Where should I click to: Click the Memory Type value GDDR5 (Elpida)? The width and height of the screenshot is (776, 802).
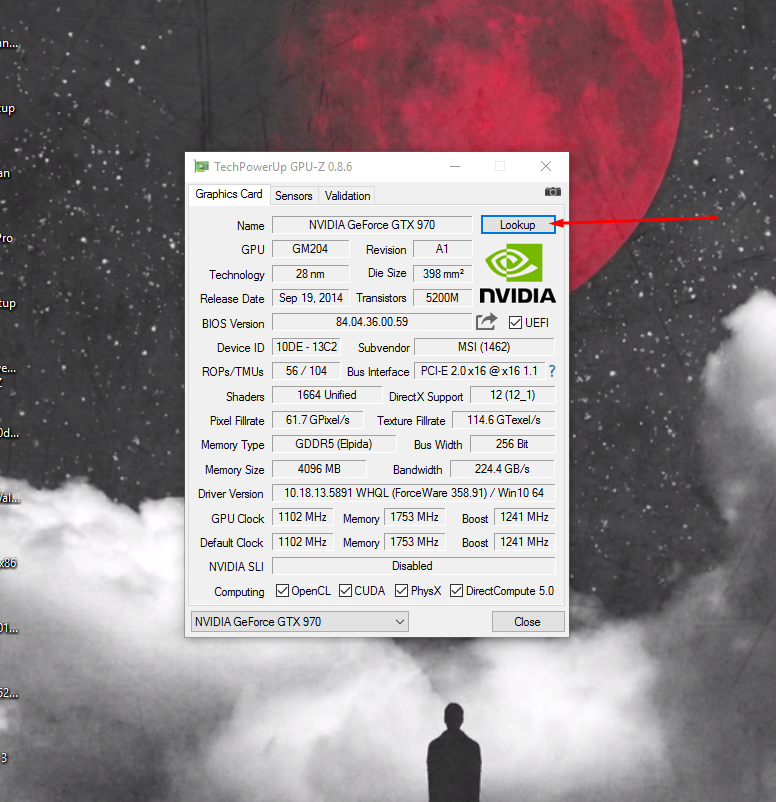(334, 444)
